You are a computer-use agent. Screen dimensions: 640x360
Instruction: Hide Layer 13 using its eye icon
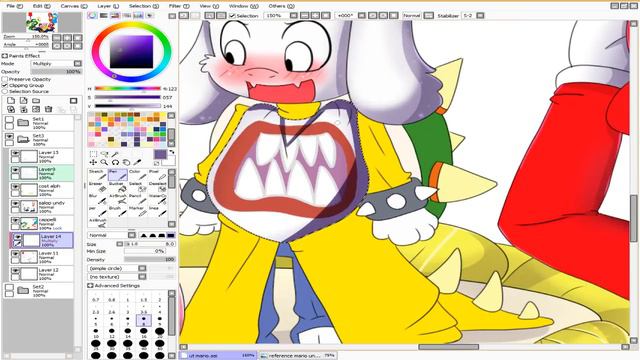(x=16, y=153)
